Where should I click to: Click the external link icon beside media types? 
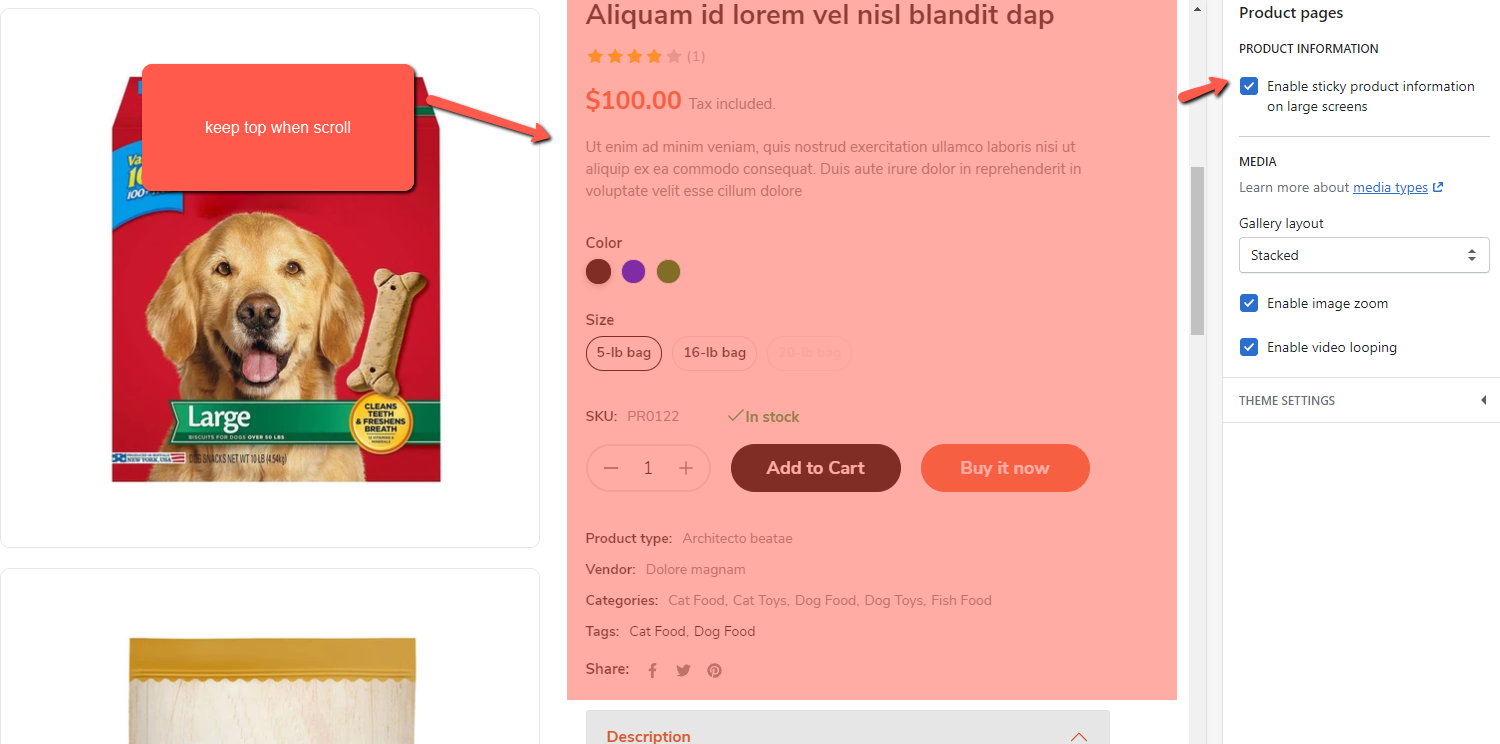coord(1438,187)
